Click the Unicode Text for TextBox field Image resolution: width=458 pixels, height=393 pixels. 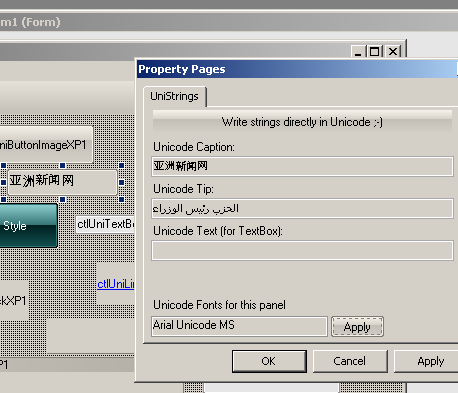point(302,250)
